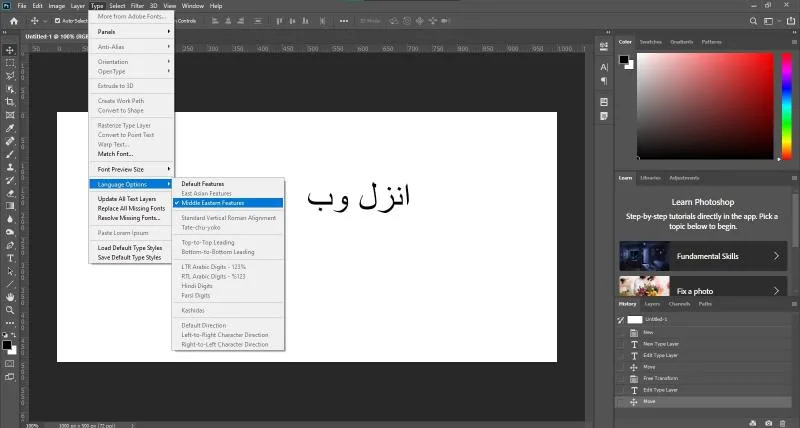Select the Frame tool
This screenshot has width=800, height=428.
click(x=10, y=115)
